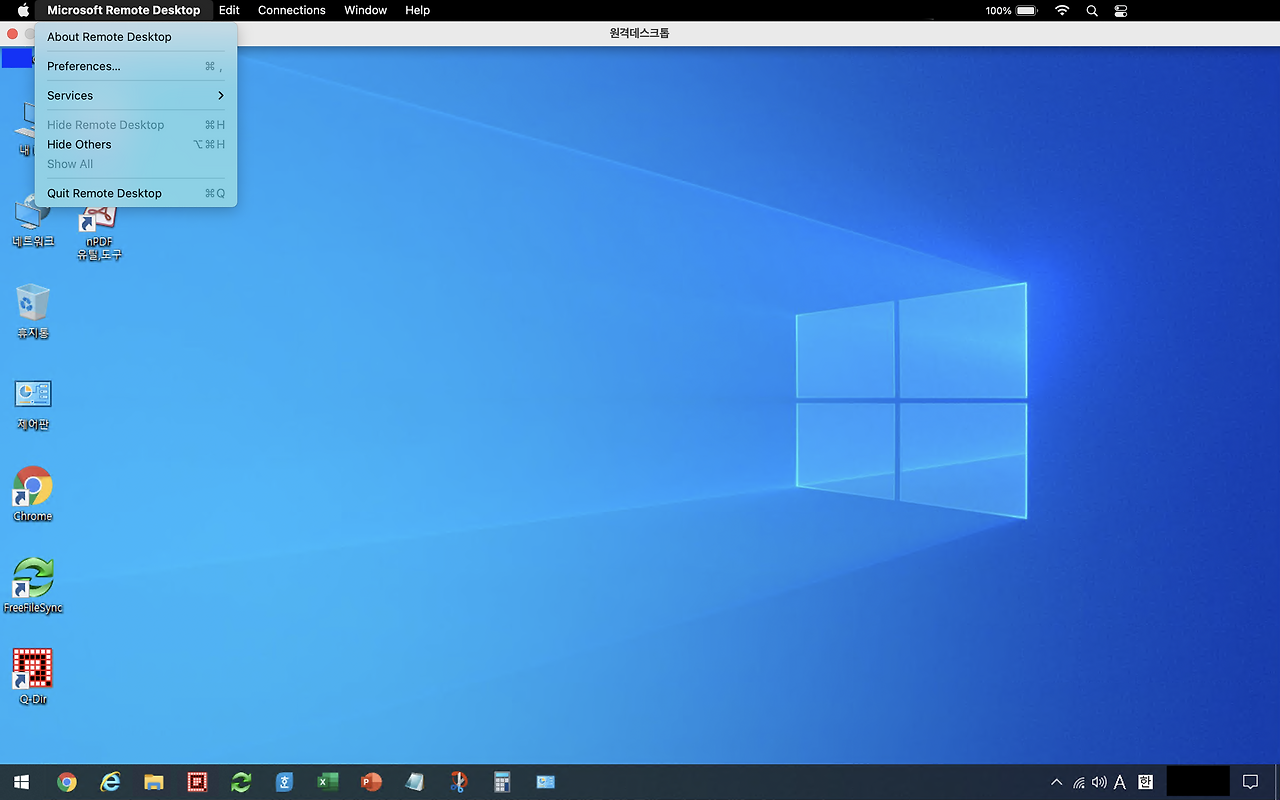
Task: Click the macOS battery status indicator
Action: tap(1011, 10)
